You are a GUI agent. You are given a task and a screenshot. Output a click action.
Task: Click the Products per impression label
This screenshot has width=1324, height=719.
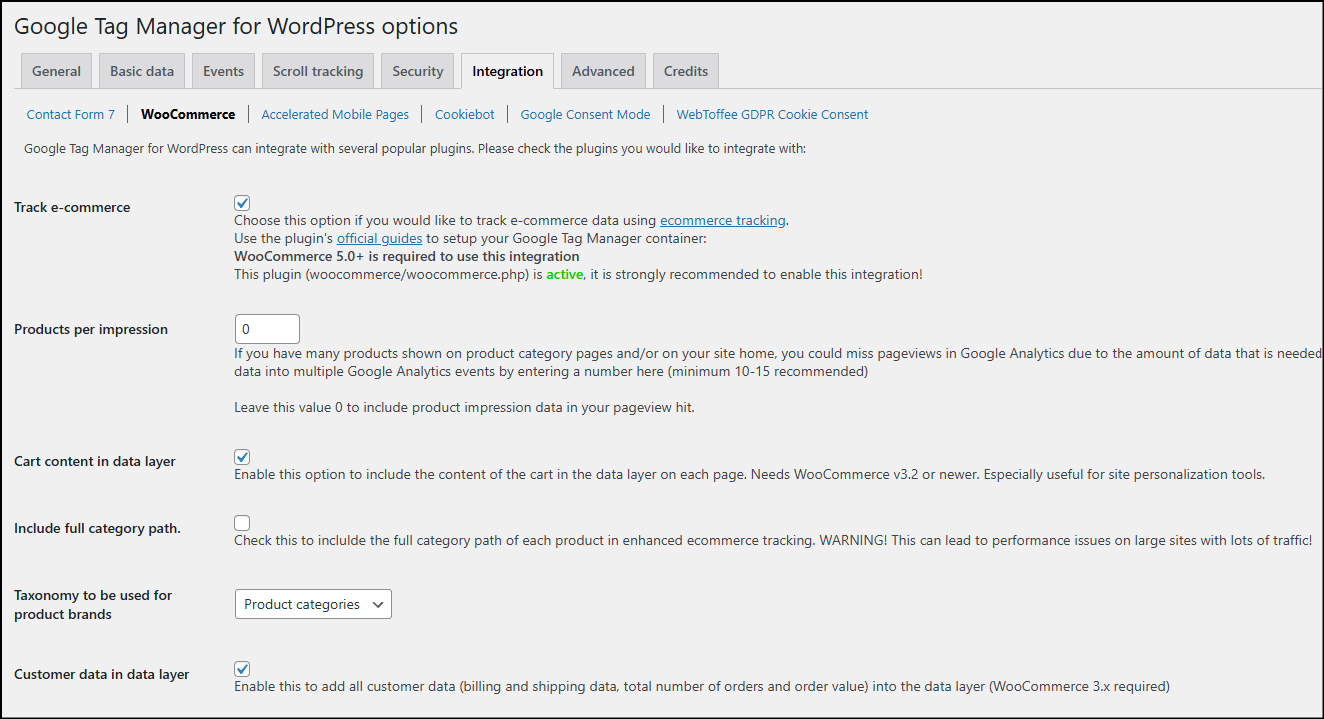(91, 329)
